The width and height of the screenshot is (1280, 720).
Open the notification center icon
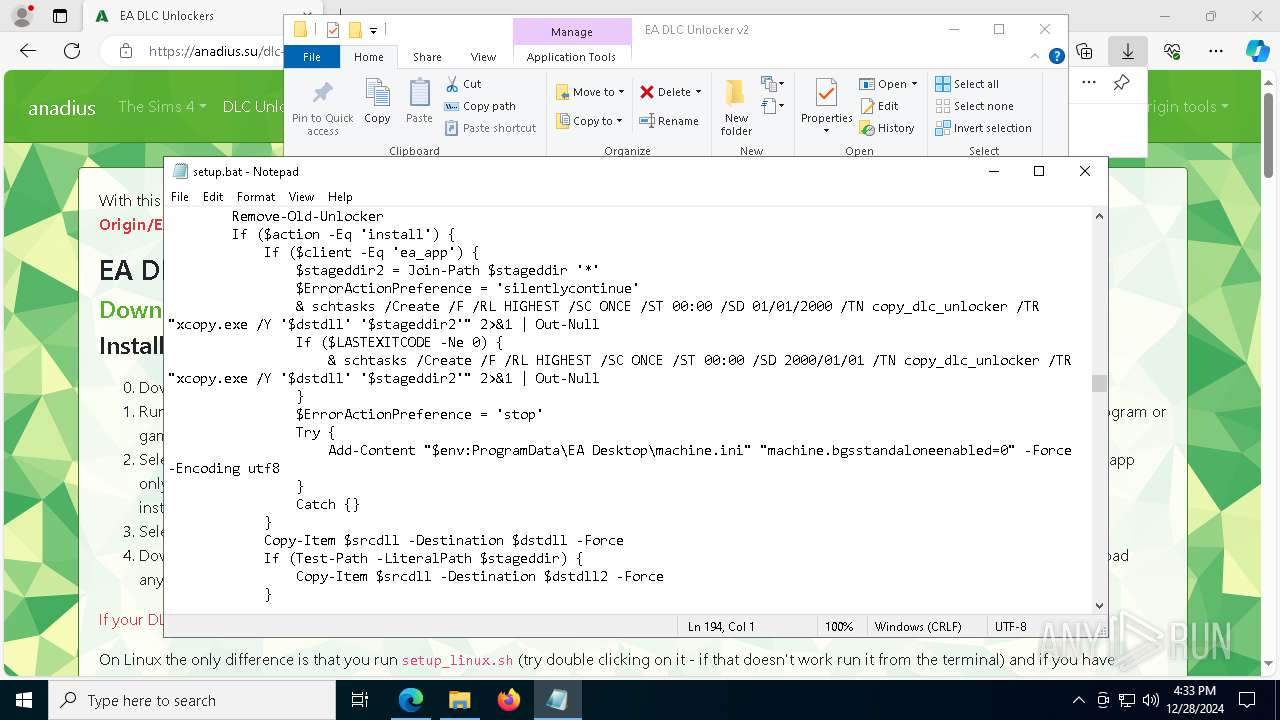pos(1247,700)
